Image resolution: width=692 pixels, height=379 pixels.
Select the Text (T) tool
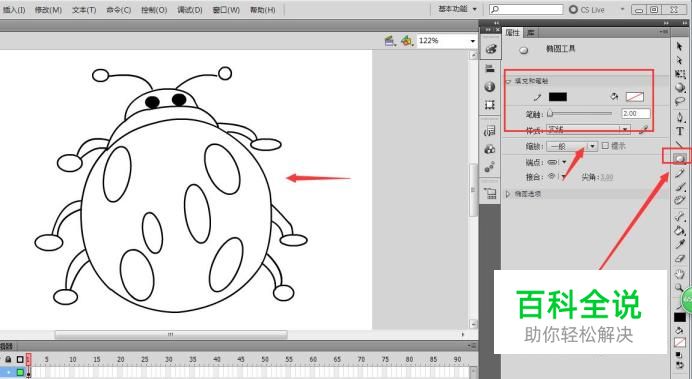(680, 131)
